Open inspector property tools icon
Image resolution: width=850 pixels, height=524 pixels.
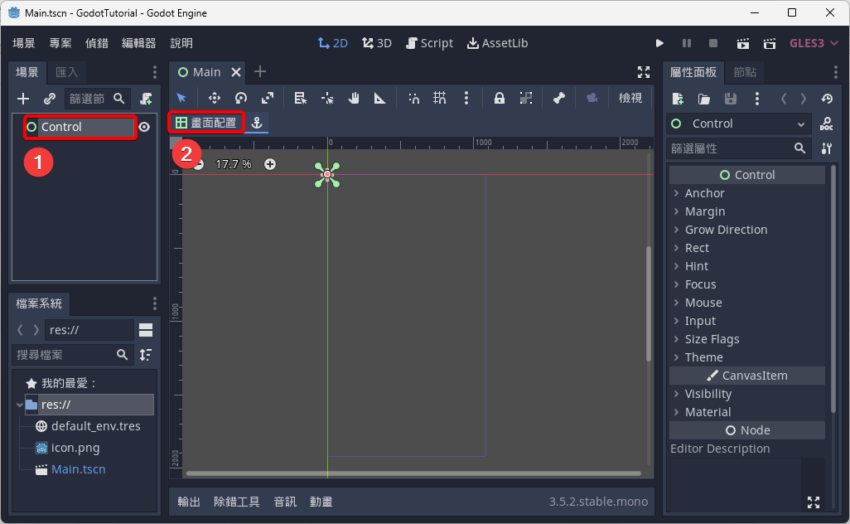[827, 148]
